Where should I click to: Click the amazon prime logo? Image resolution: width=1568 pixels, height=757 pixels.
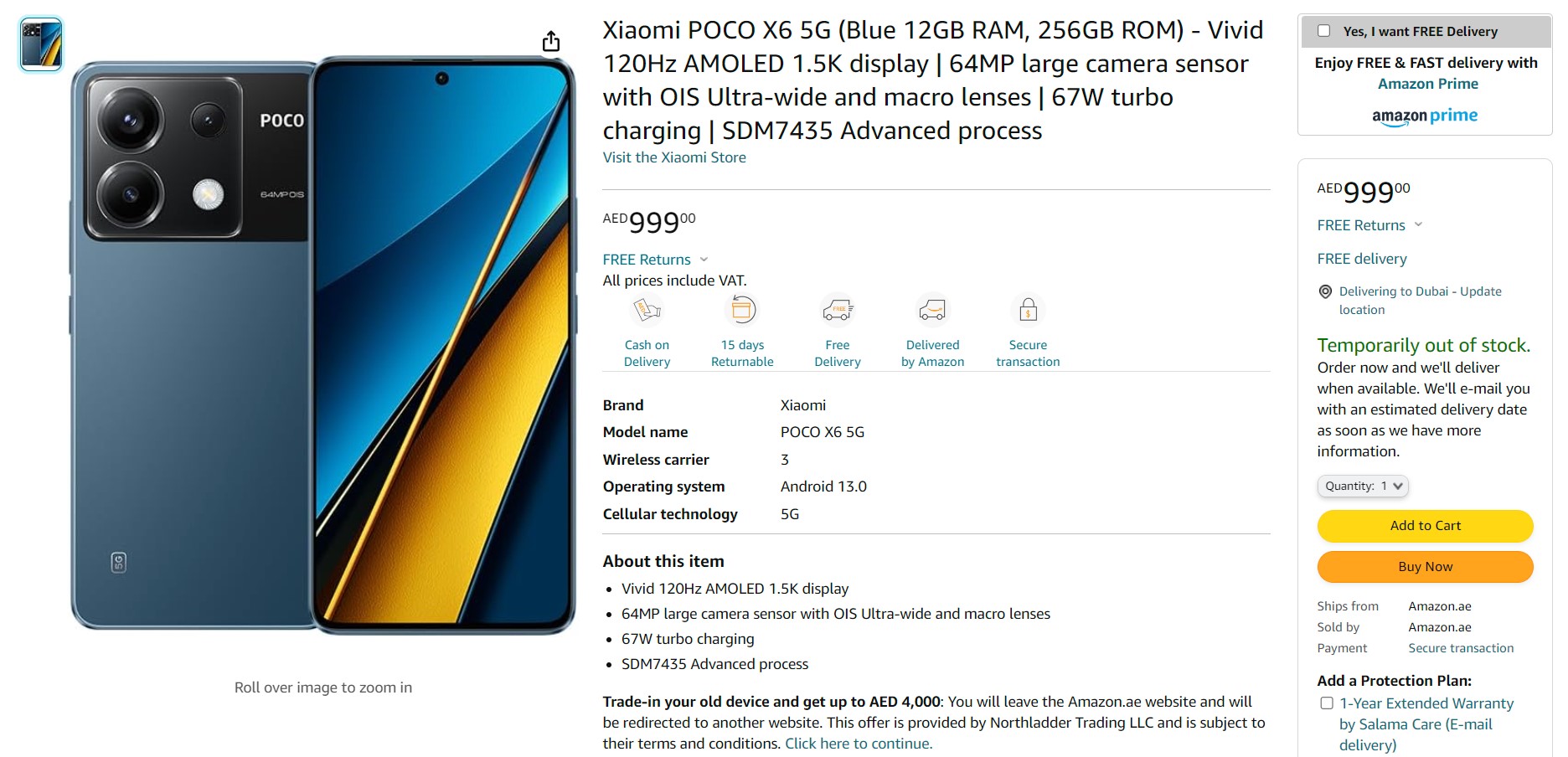(x=1425, y=116)
